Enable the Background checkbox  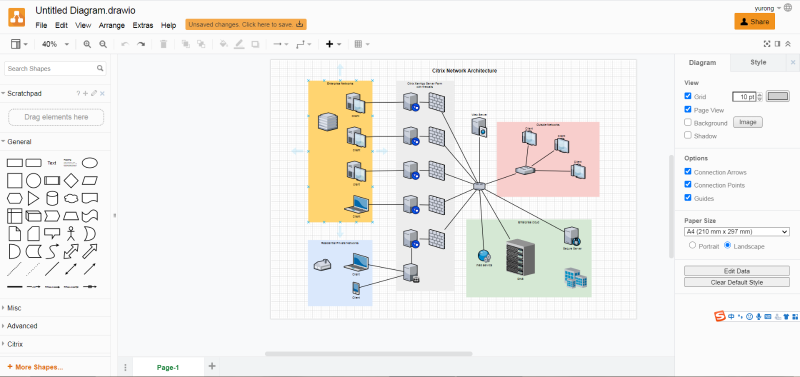pos(688,122)
